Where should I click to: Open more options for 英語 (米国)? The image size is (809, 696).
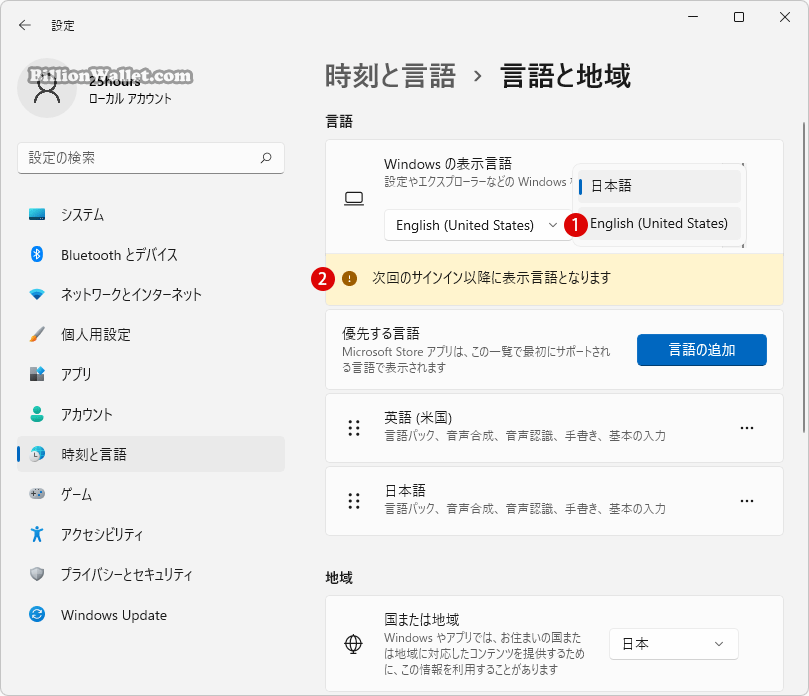747,428
